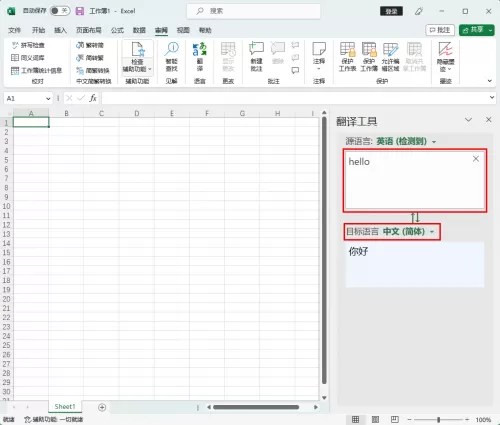Image resolution: width=500 pixels, height=425 pixels.
Task: Click the save icon in title bar
Action: (x=80, y=11)
